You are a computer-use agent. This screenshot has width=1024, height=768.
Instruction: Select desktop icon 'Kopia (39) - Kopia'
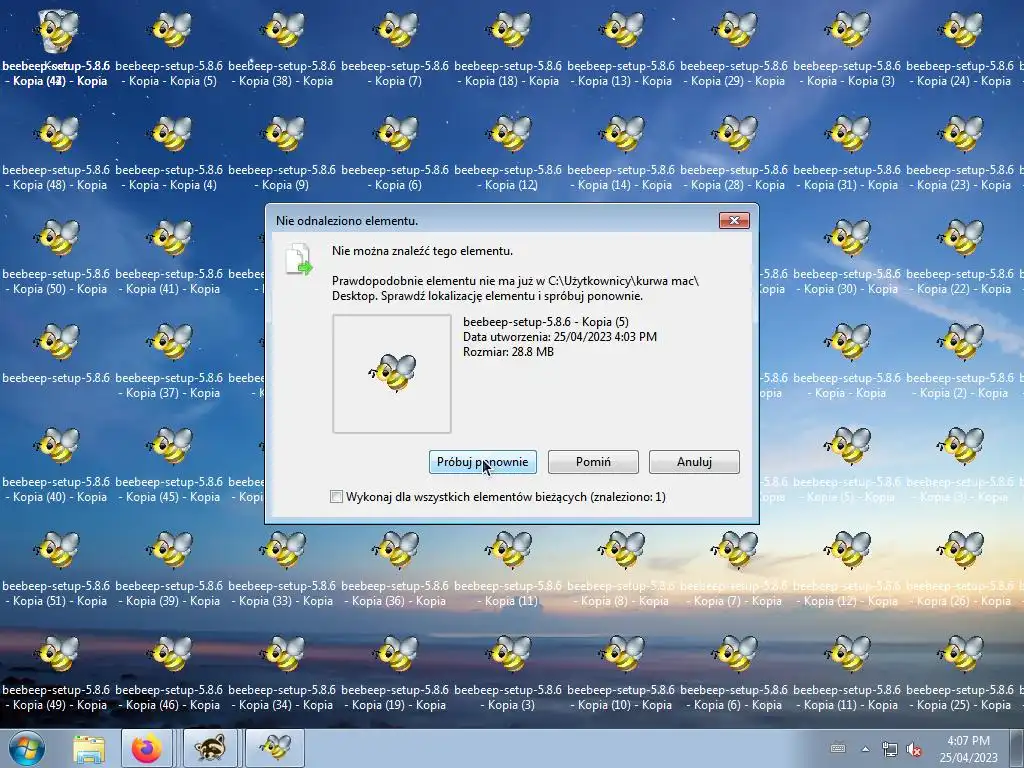click(169, 570)
